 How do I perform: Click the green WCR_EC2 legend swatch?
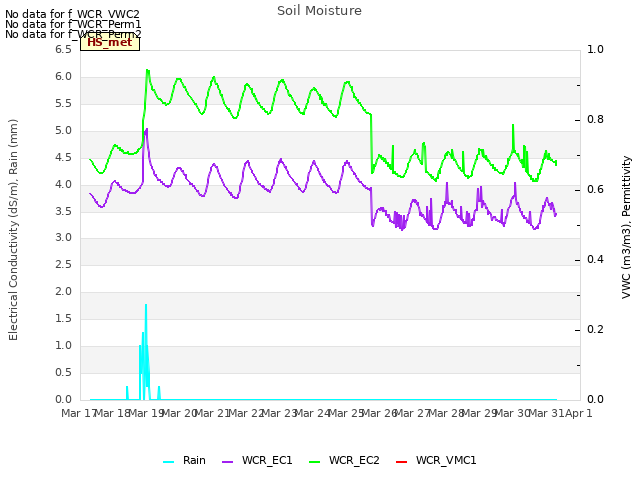[315, 462]
